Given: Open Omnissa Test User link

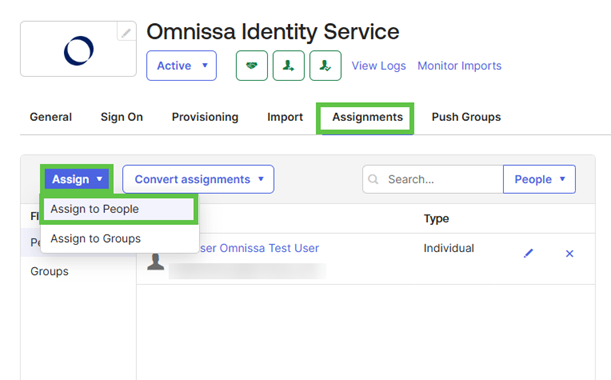Looking at the screenshot, I should [x=259, y=248].
